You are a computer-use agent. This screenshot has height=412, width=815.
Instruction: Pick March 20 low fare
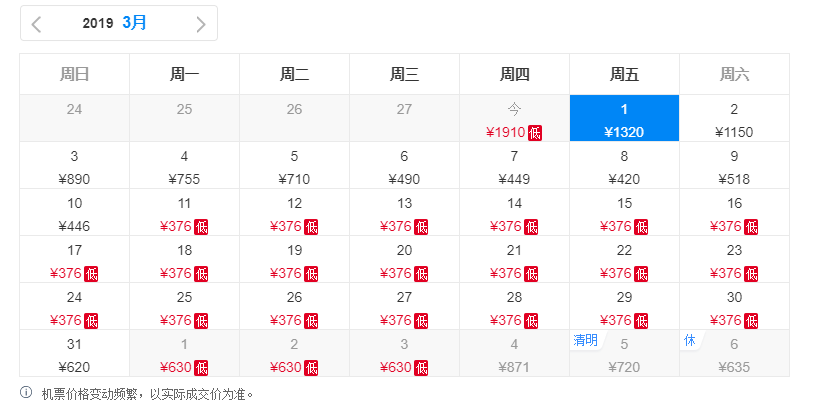404,259
